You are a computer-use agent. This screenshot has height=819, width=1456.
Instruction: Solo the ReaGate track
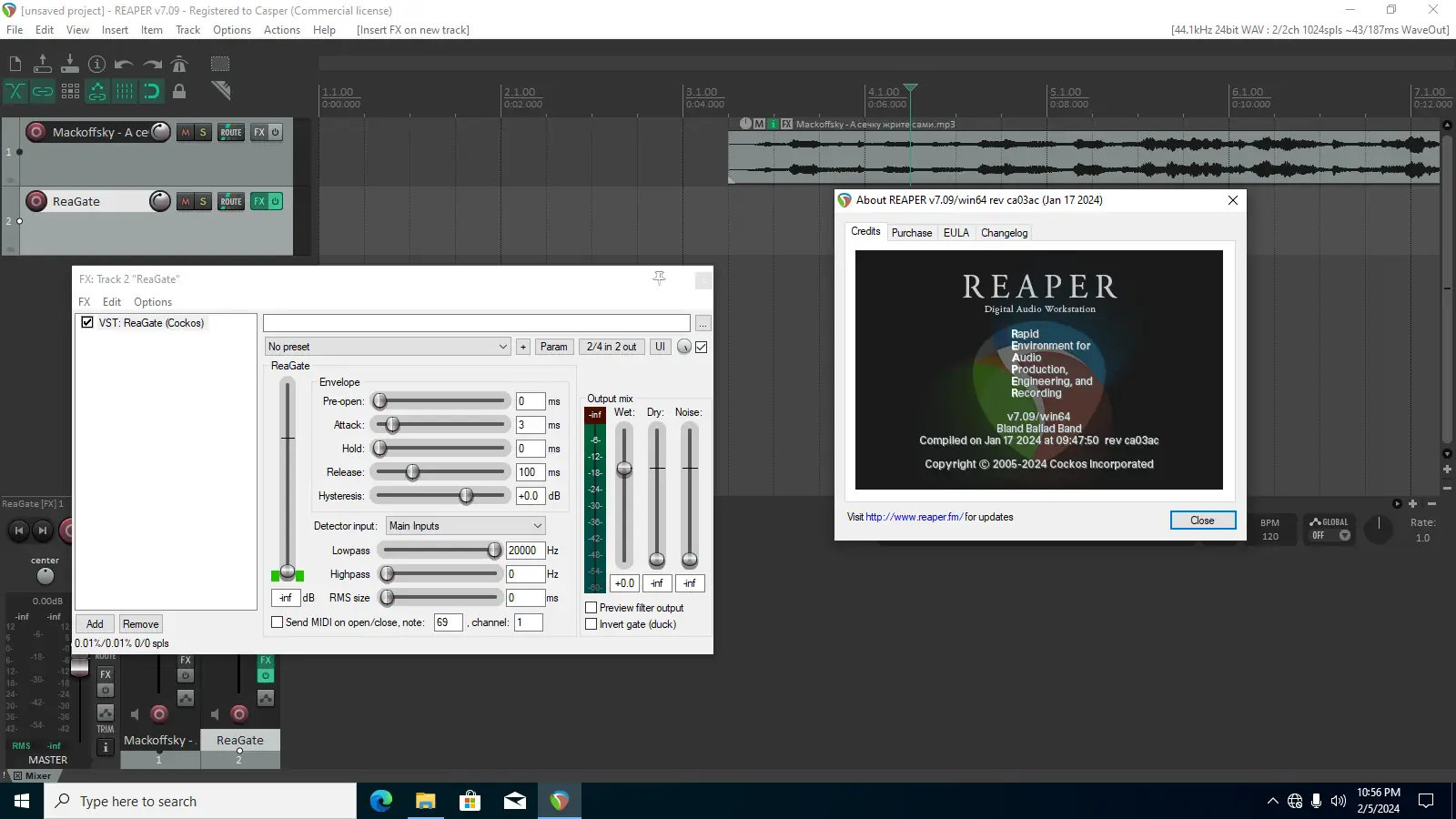(203, 201)
